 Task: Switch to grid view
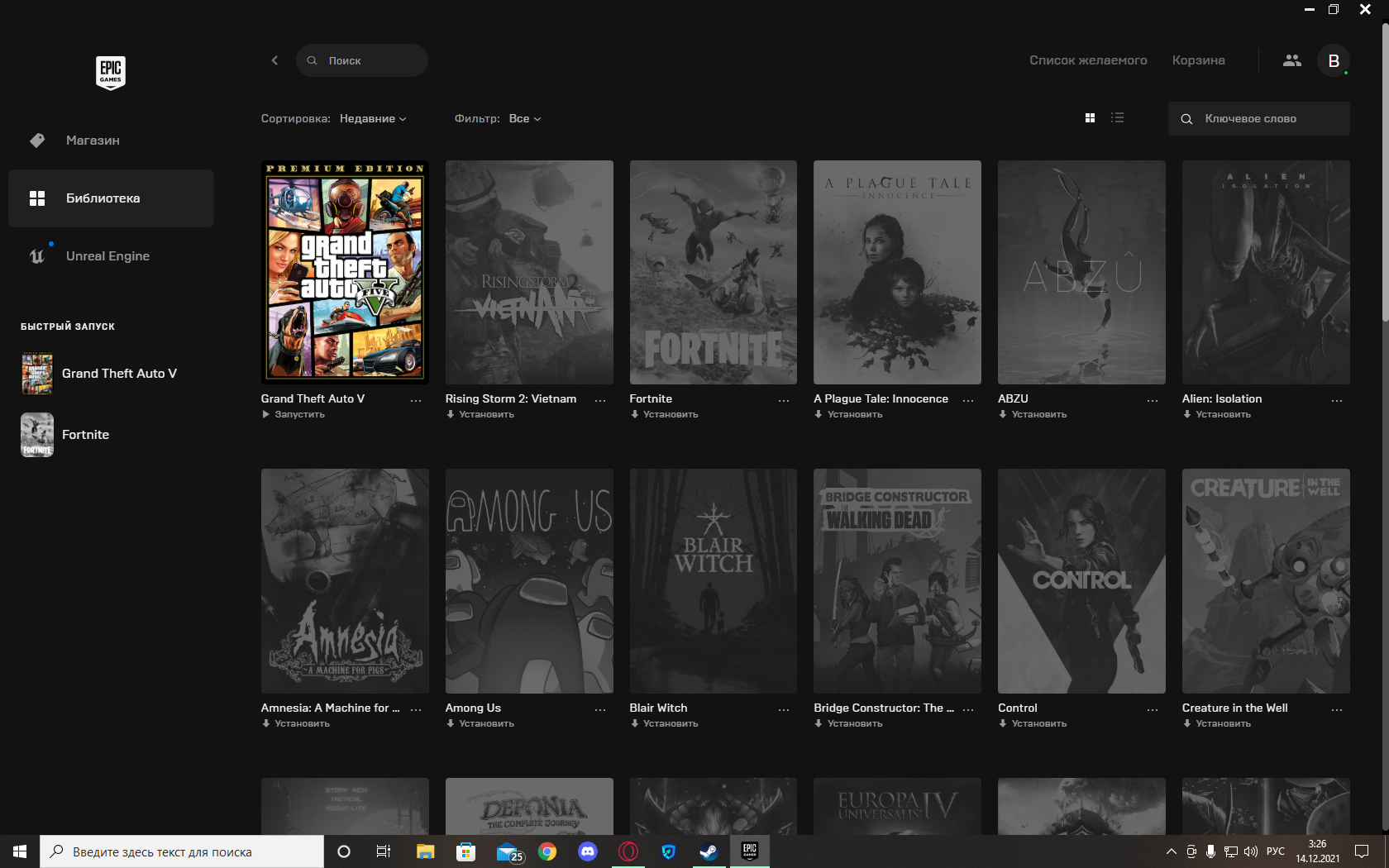[x=1090, y=118]
